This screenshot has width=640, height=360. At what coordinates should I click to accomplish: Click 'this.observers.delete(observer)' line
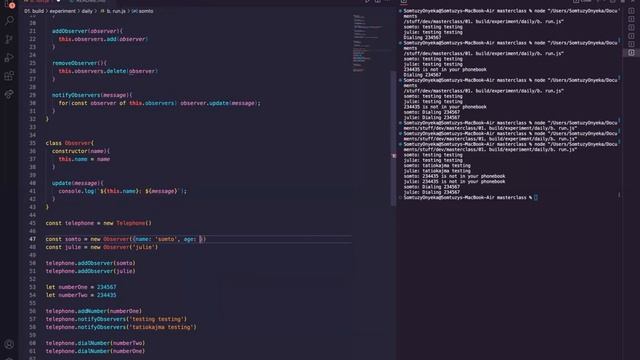tap(108, 71)
